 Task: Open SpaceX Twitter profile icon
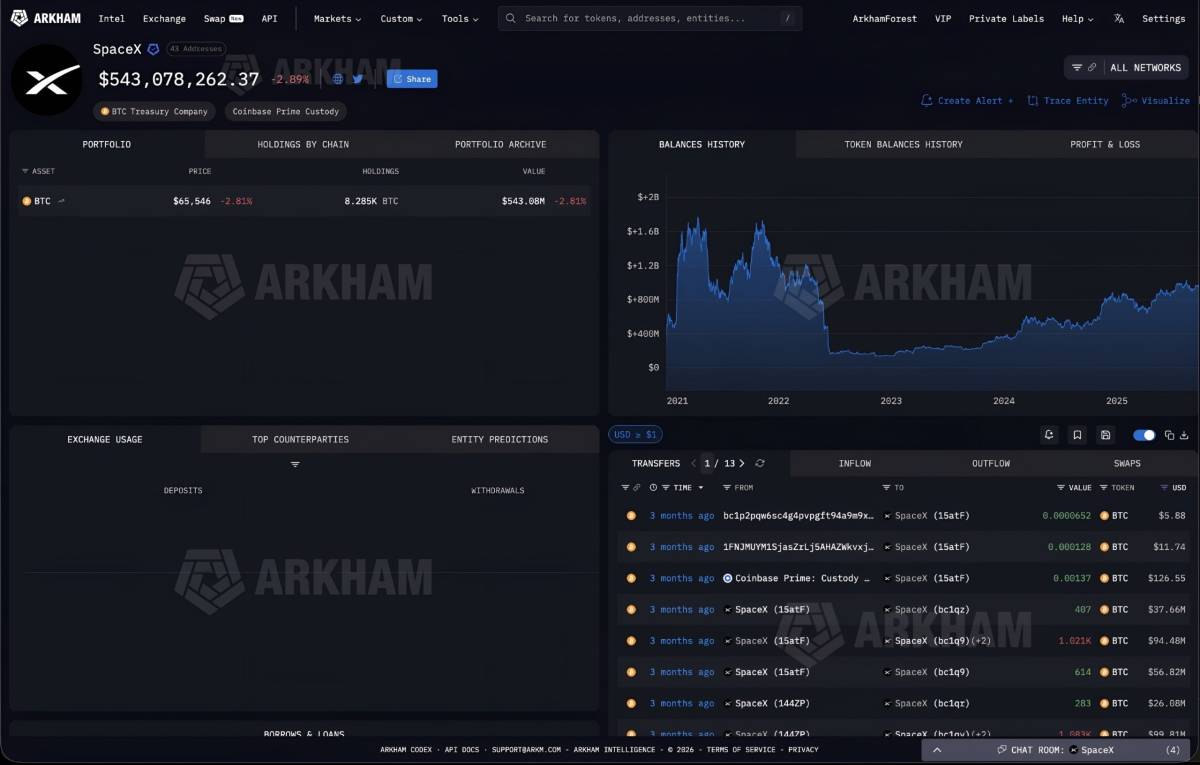click(358, 79)
